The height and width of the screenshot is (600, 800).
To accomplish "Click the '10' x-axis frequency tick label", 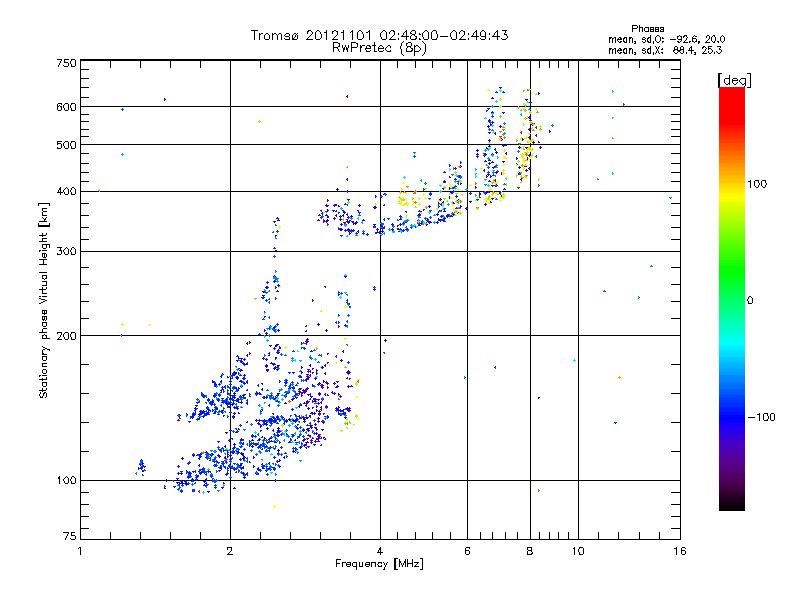I will point(578,551).
